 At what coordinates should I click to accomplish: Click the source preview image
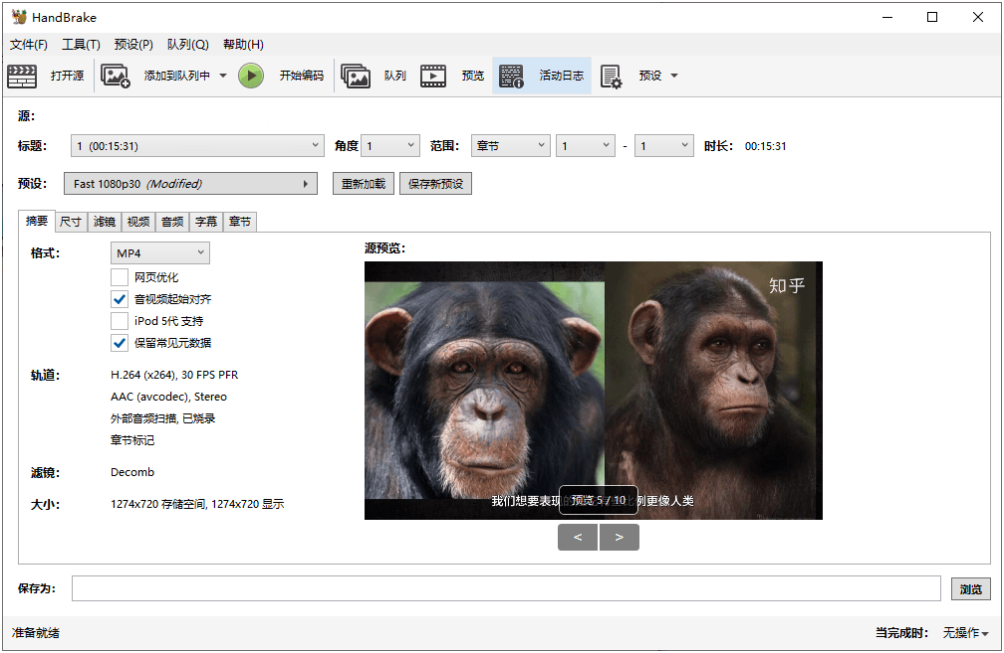pos(594,391)
